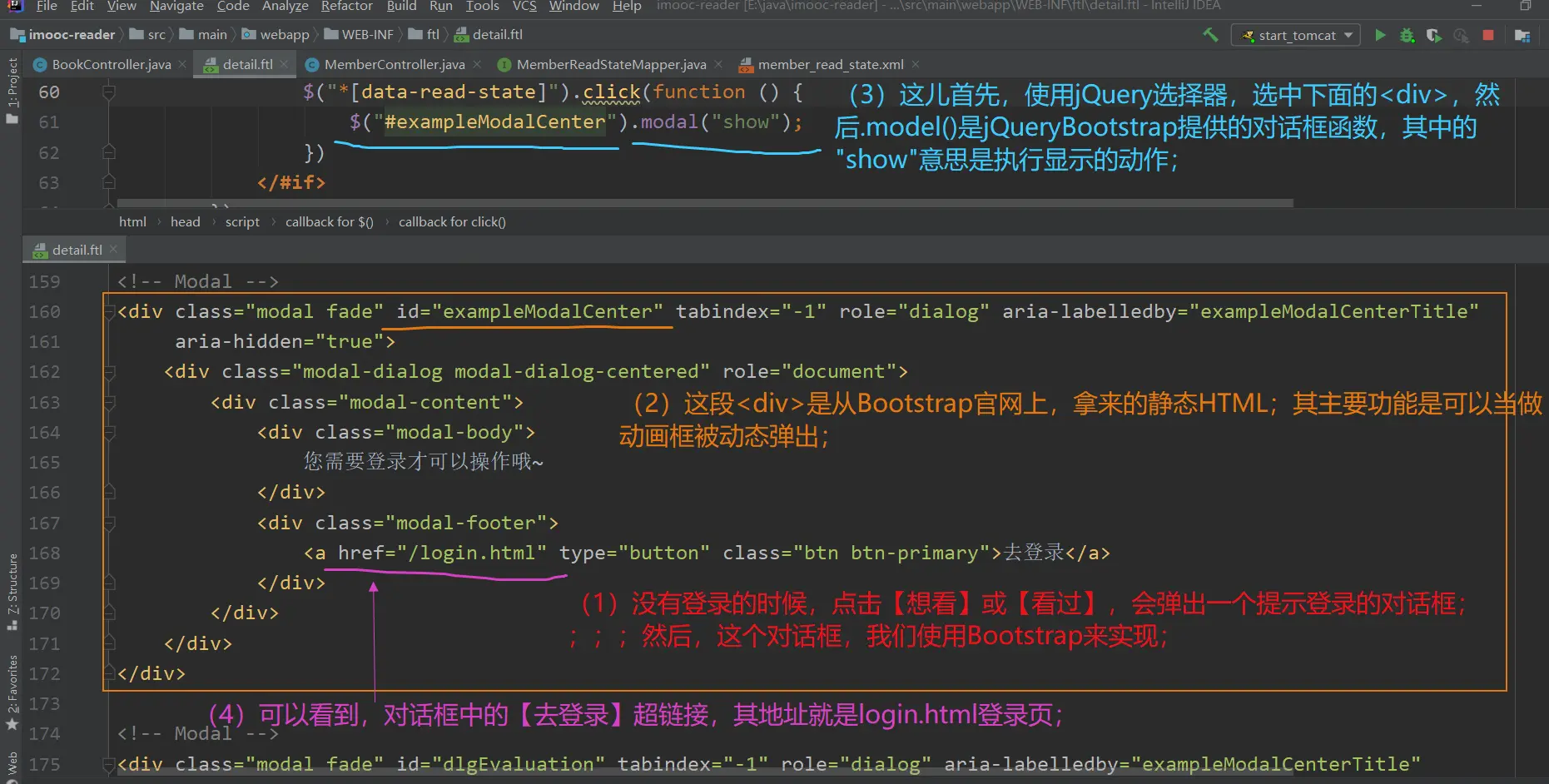1549x784 pixels.
Task: Close the member_read_state.xml tab
Action: pos(916,64)
